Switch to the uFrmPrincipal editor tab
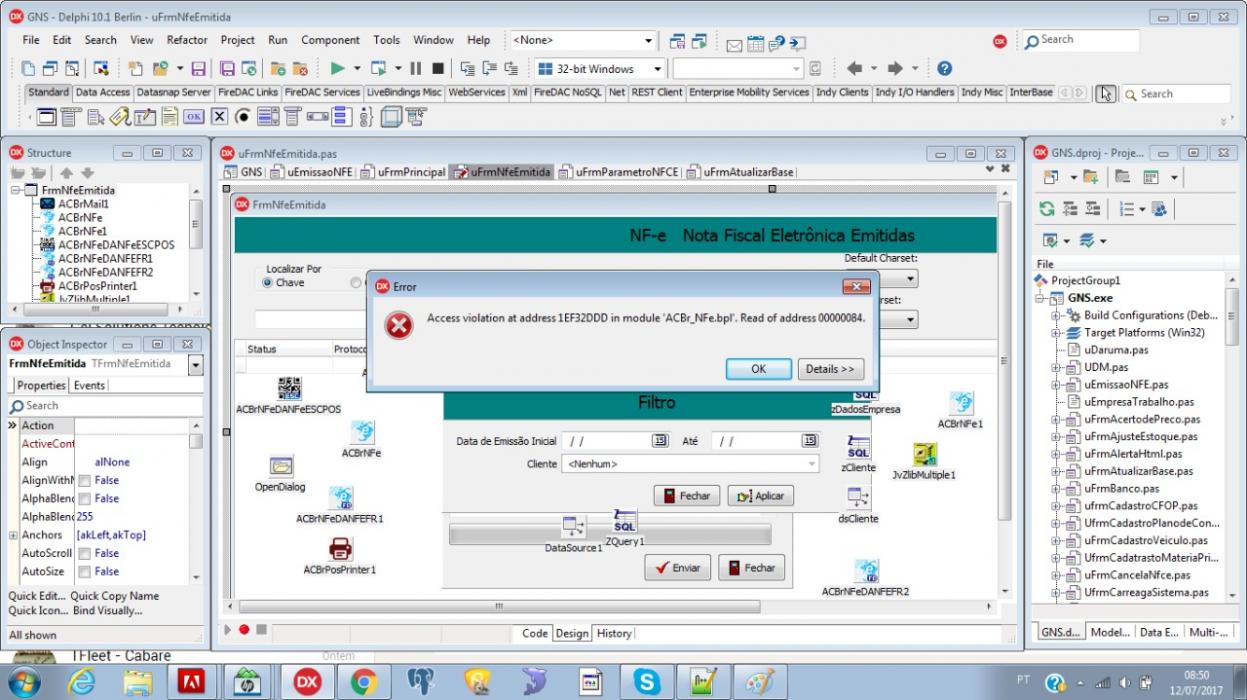Image resolution: width=1247 pixels, height=700 pixels. [x=403, y=172]
